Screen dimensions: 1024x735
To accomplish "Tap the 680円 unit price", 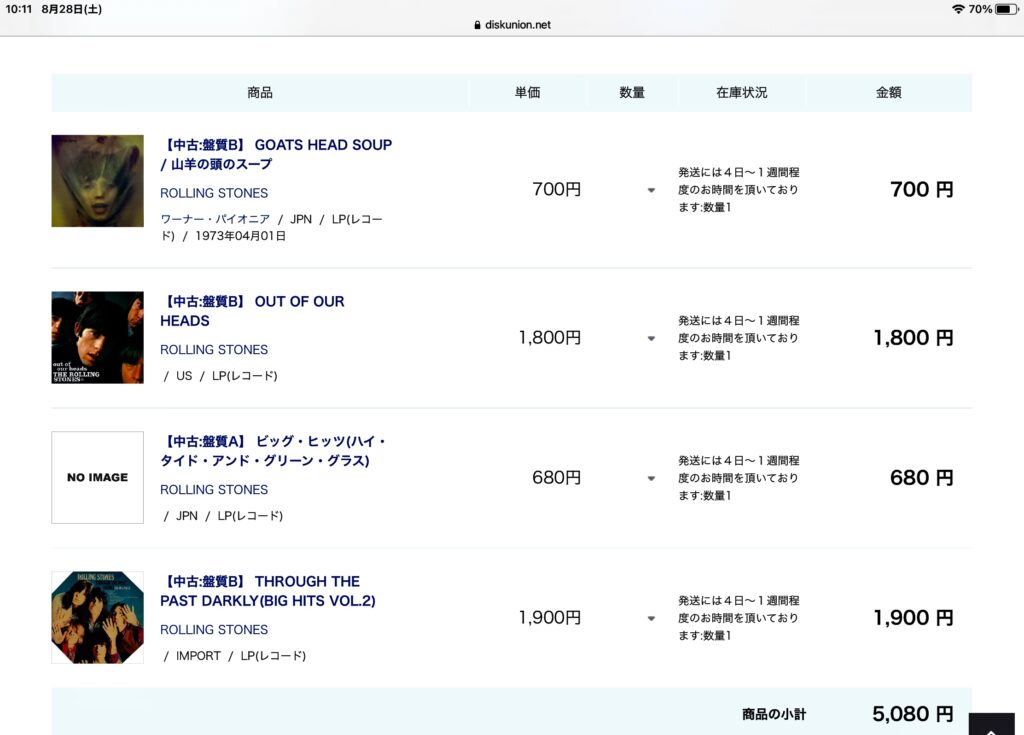I will tap(556, 478).
